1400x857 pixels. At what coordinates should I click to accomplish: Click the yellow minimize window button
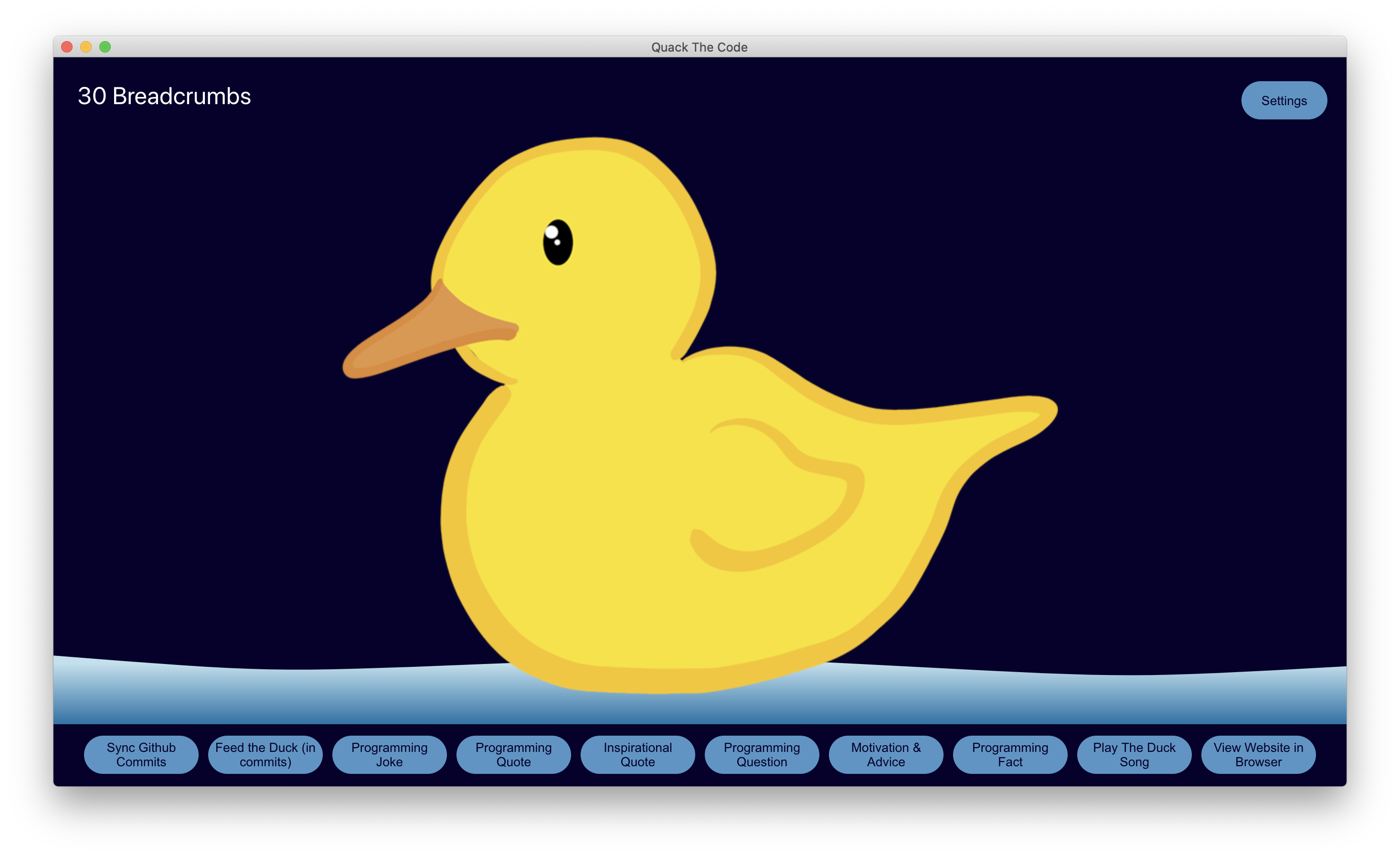click(86, 47)
